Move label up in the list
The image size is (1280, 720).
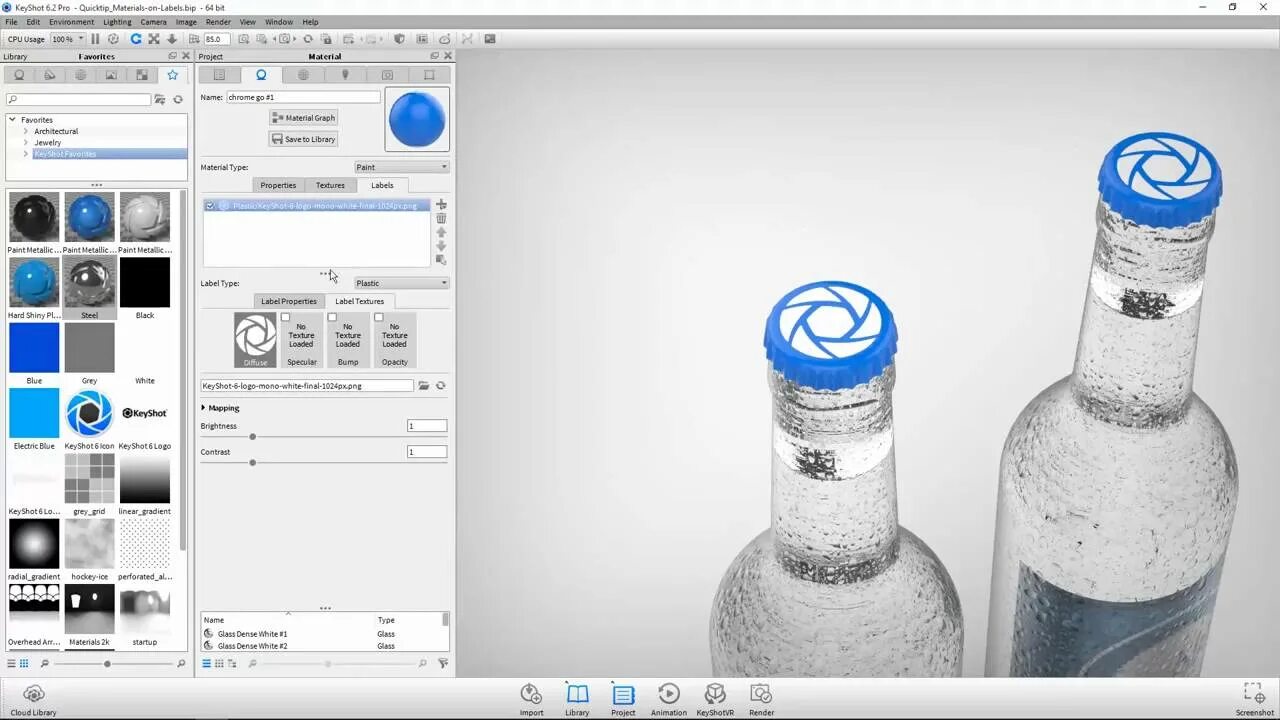point(441,232)
